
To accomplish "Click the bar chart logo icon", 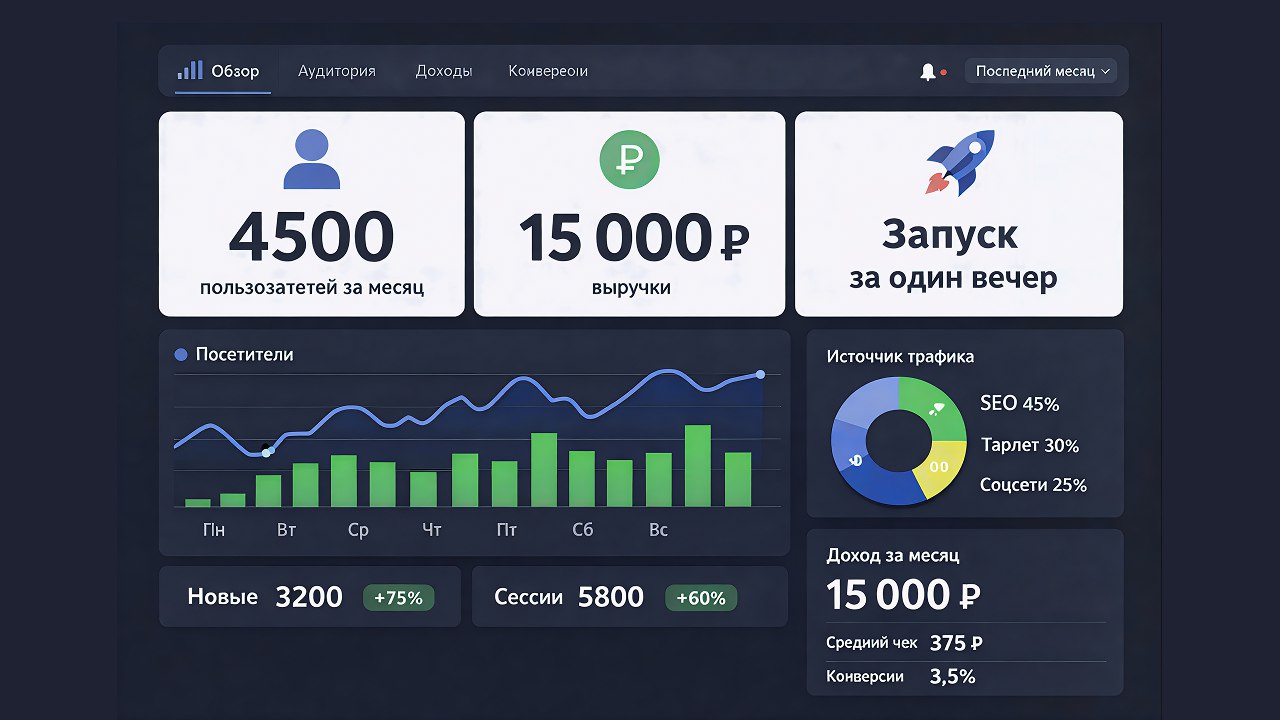I will pos(190,70).
